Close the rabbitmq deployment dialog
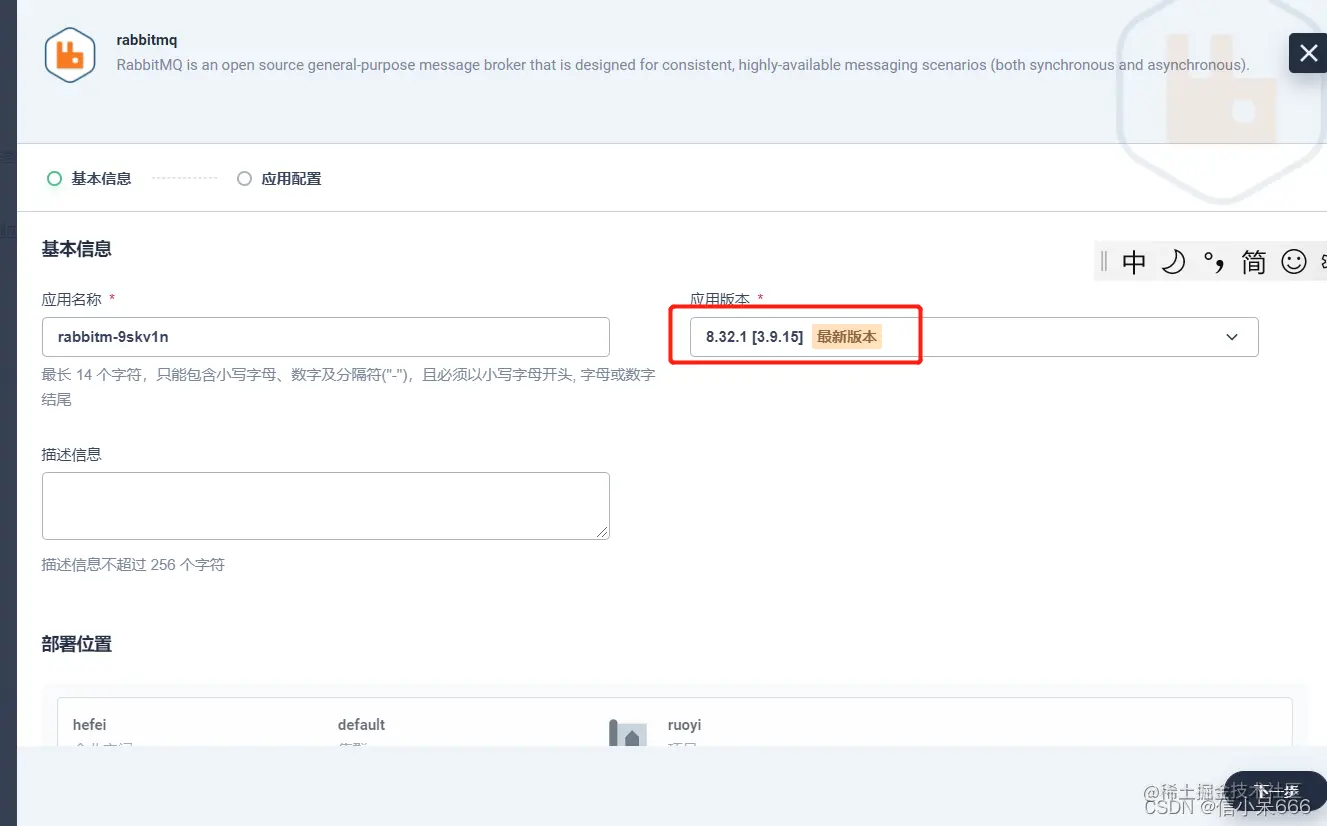This screenshot has width=1327, height=826. [1307, 54]
